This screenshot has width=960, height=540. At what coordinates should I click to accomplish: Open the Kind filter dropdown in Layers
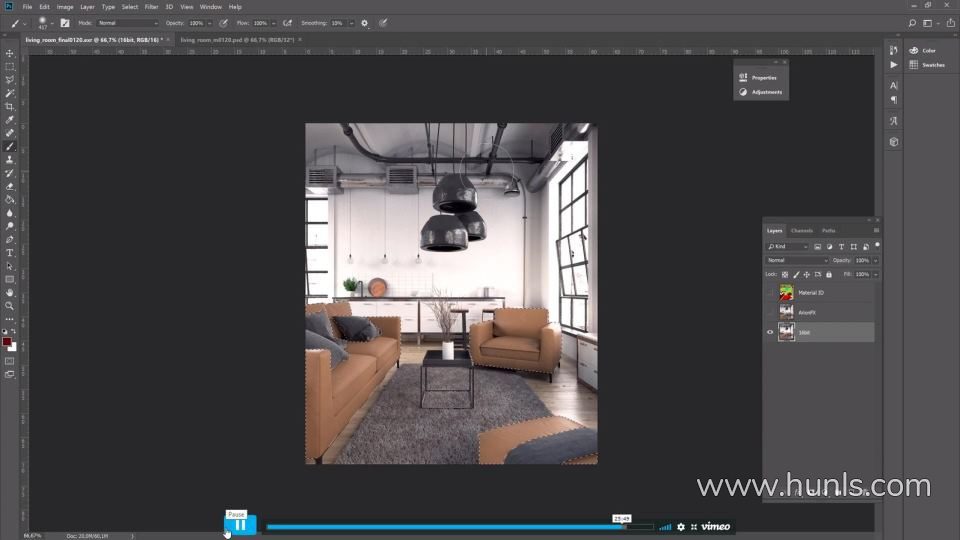[787, 246]
